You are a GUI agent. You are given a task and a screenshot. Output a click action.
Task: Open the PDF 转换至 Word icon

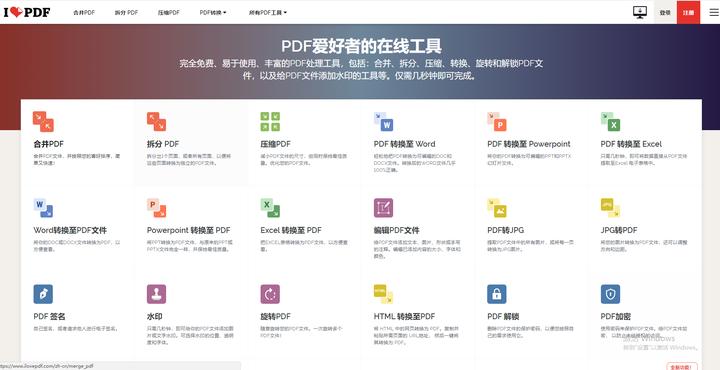pos(383,122)
